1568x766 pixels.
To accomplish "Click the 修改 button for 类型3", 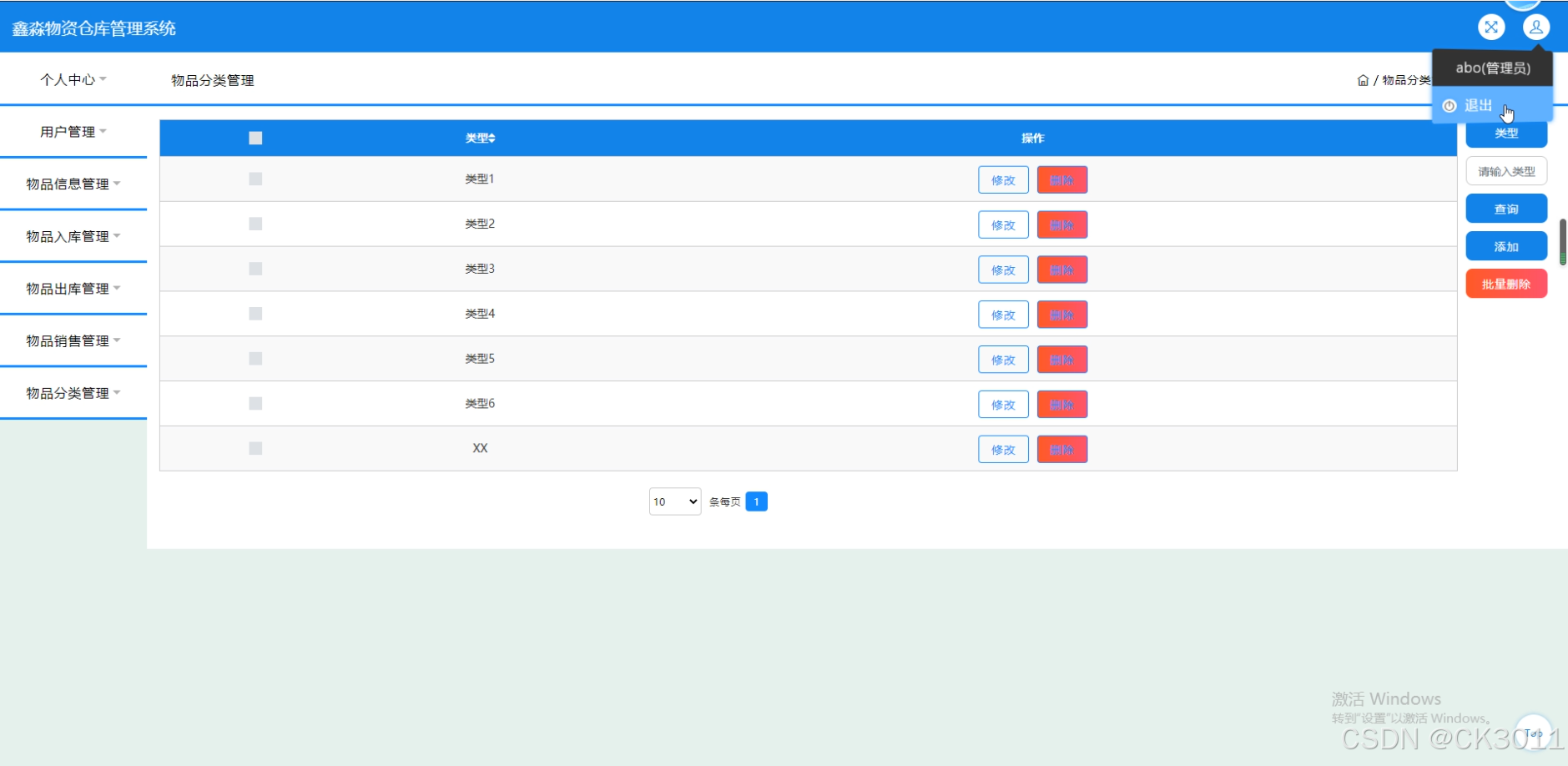I will tap(1003, 270).
